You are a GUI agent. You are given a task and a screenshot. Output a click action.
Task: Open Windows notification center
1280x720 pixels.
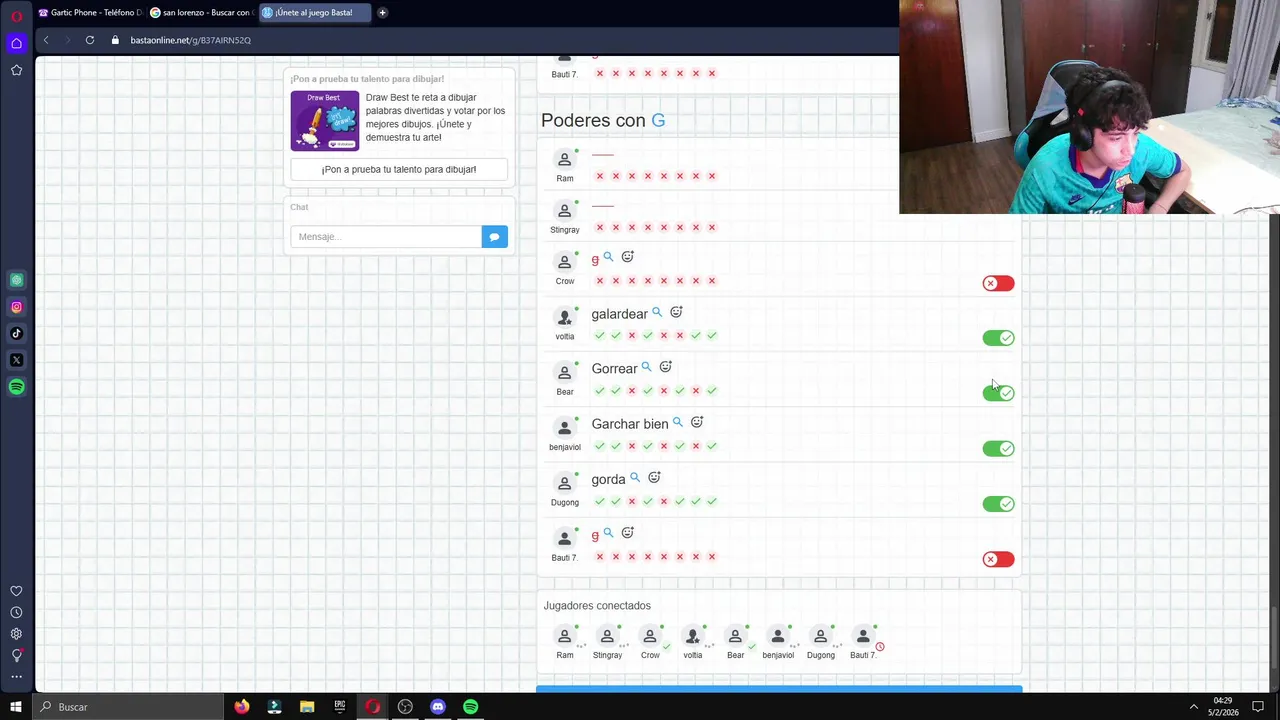[1258, 707]
